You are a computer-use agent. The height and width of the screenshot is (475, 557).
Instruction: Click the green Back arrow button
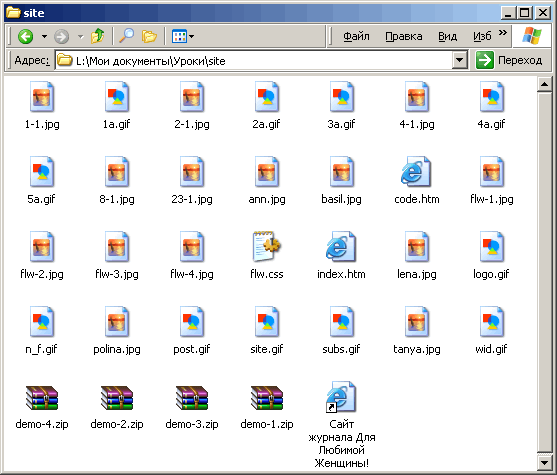tap(26, 36)
